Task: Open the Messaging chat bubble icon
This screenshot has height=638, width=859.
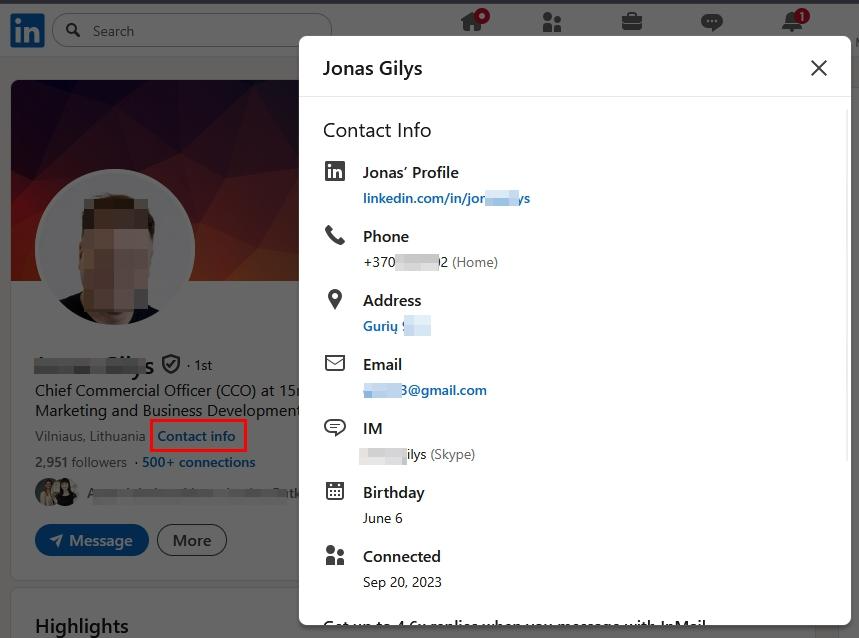Action: (x=711, y=23)
